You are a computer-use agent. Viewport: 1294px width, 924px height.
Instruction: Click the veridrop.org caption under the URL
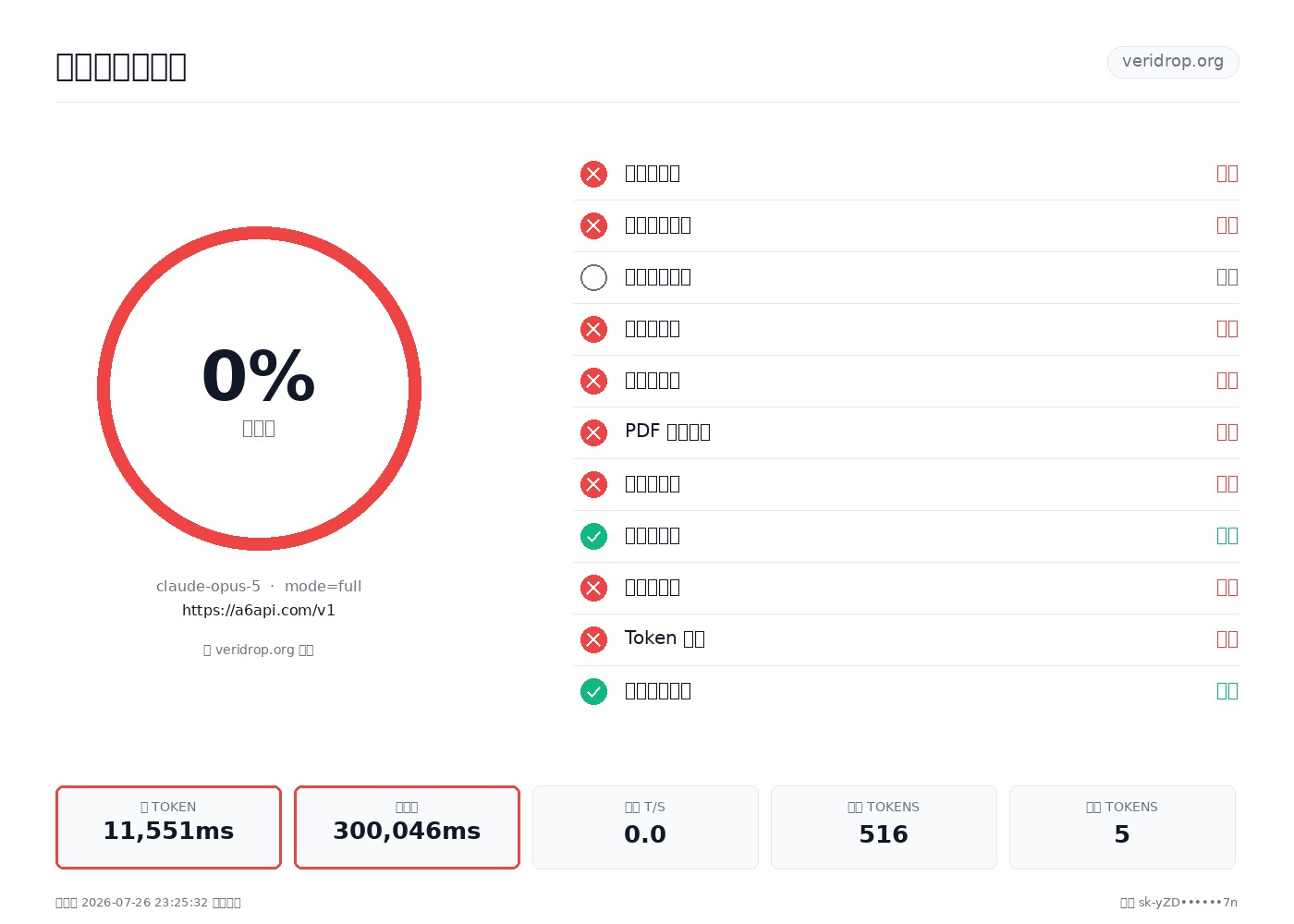click(259, 650)
